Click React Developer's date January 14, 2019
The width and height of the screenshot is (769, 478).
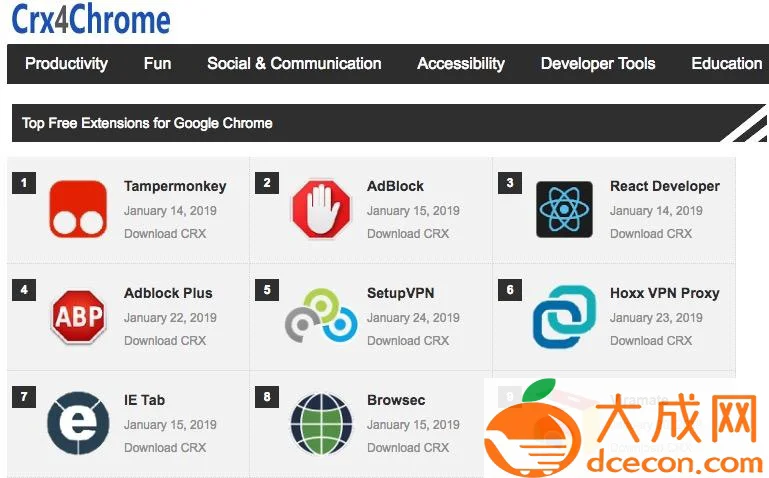coord(656,211)
